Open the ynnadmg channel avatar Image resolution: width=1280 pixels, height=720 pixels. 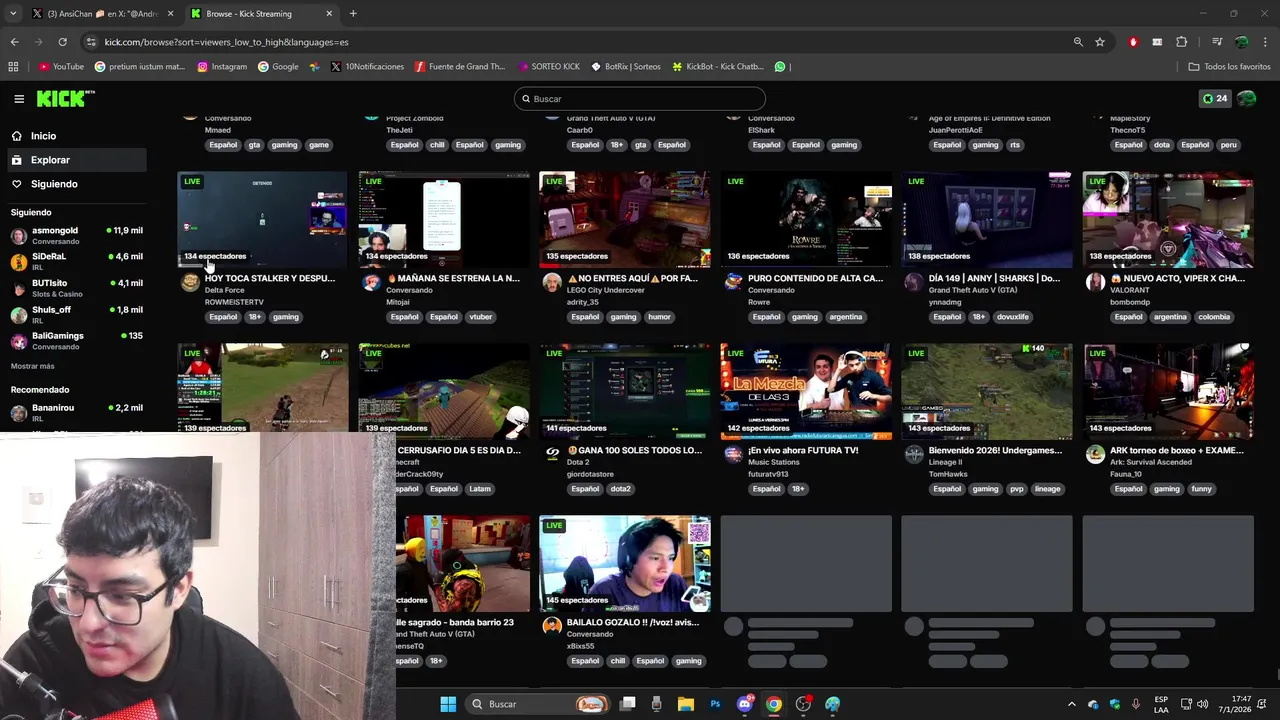(914, 282)
